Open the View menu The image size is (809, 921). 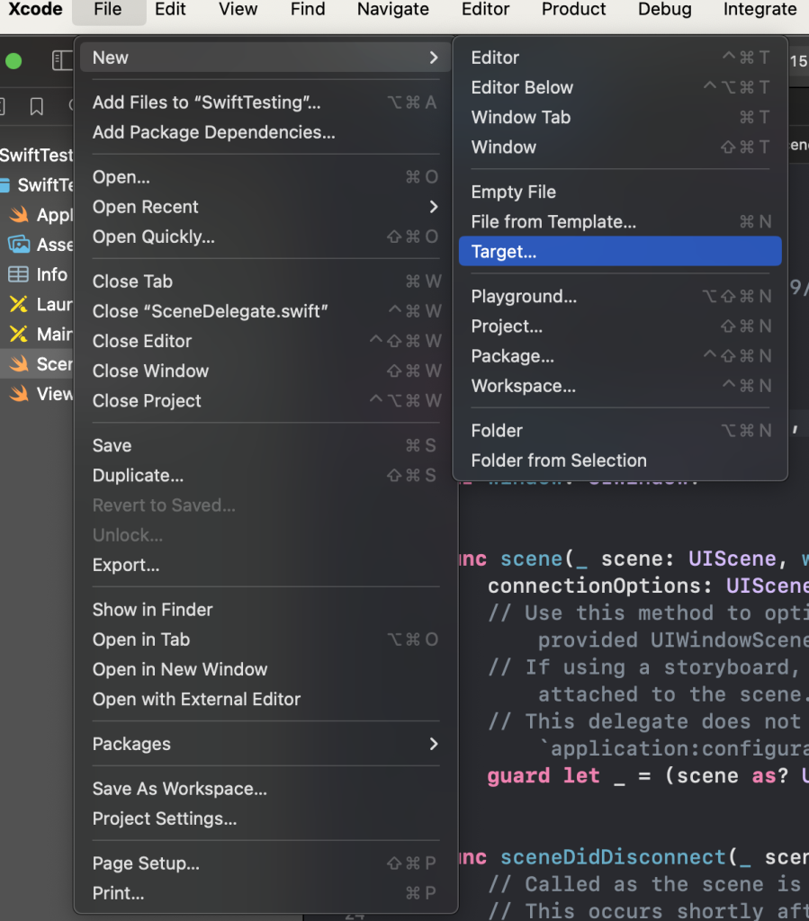(x=238, y=9)
